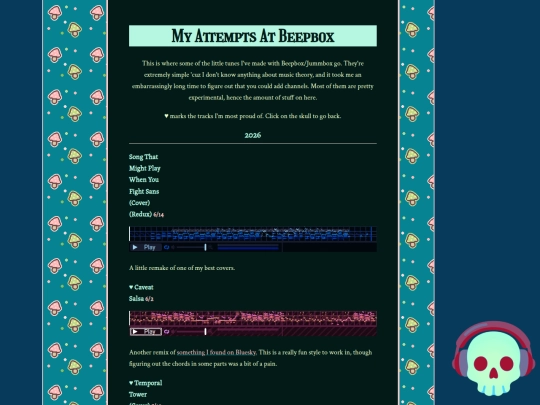Click the zoom magnifier icon in the blue player
Image resolution: width=540 pixels, height=405 pixels.
[210, 247]
